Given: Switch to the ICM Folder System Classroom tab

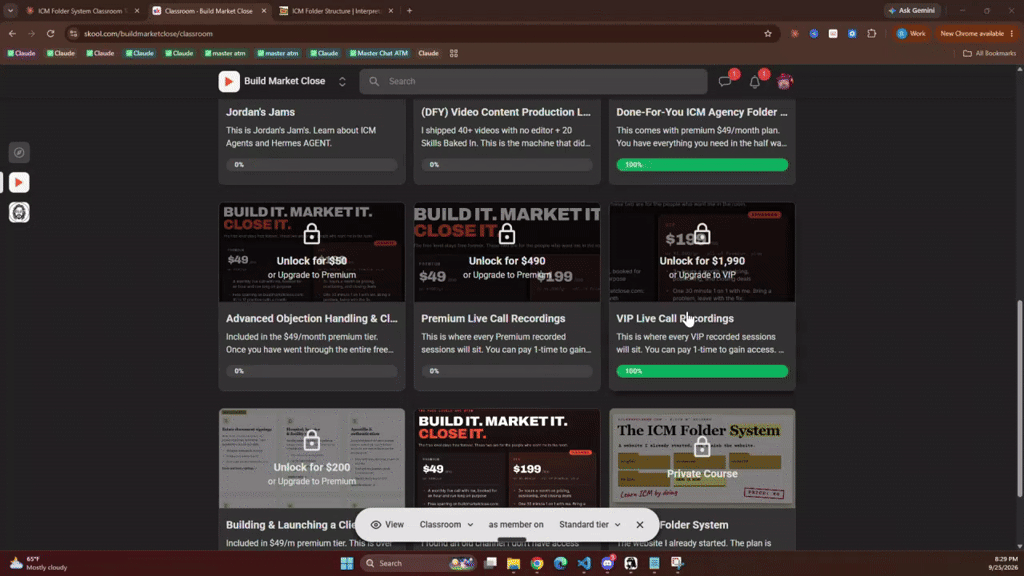Looking at the screenshot, I should [x=80, y=11].
